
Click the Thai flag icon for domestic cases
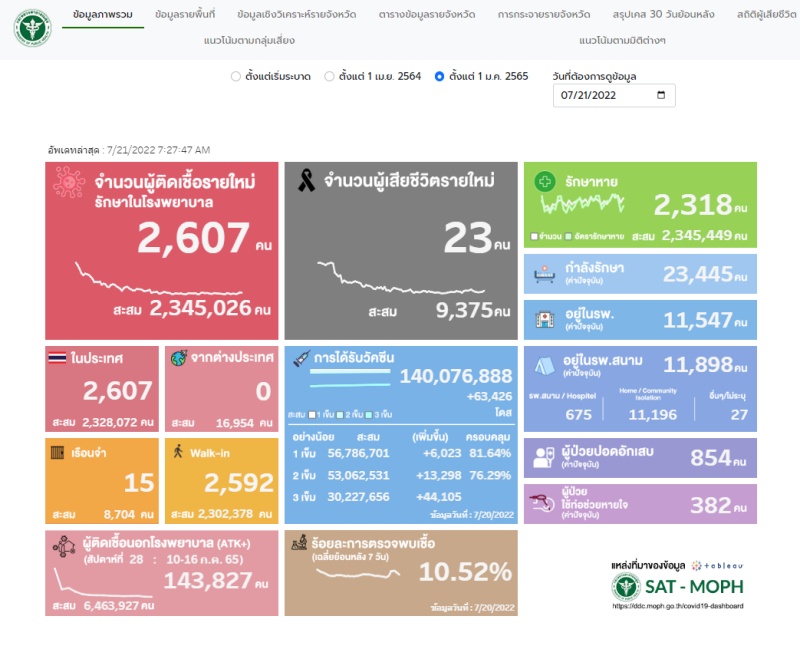pyautogui.click(x=58, y=358)
